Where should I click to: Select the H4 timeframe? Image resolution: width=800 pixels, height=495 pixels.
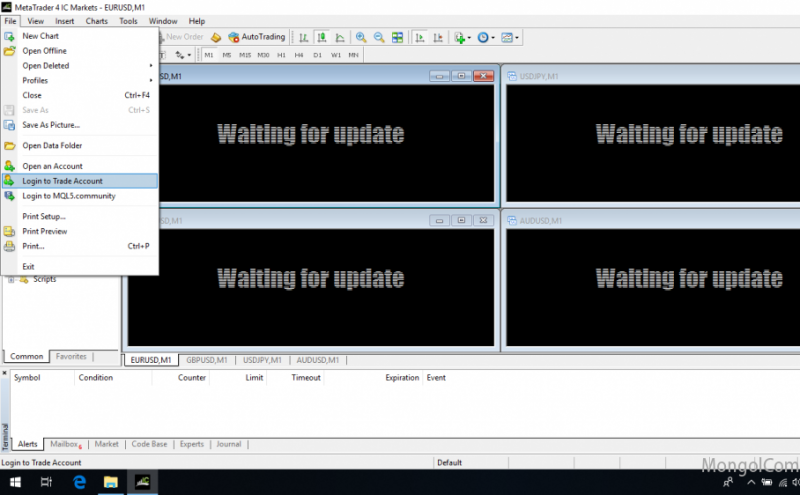point(299,55)
